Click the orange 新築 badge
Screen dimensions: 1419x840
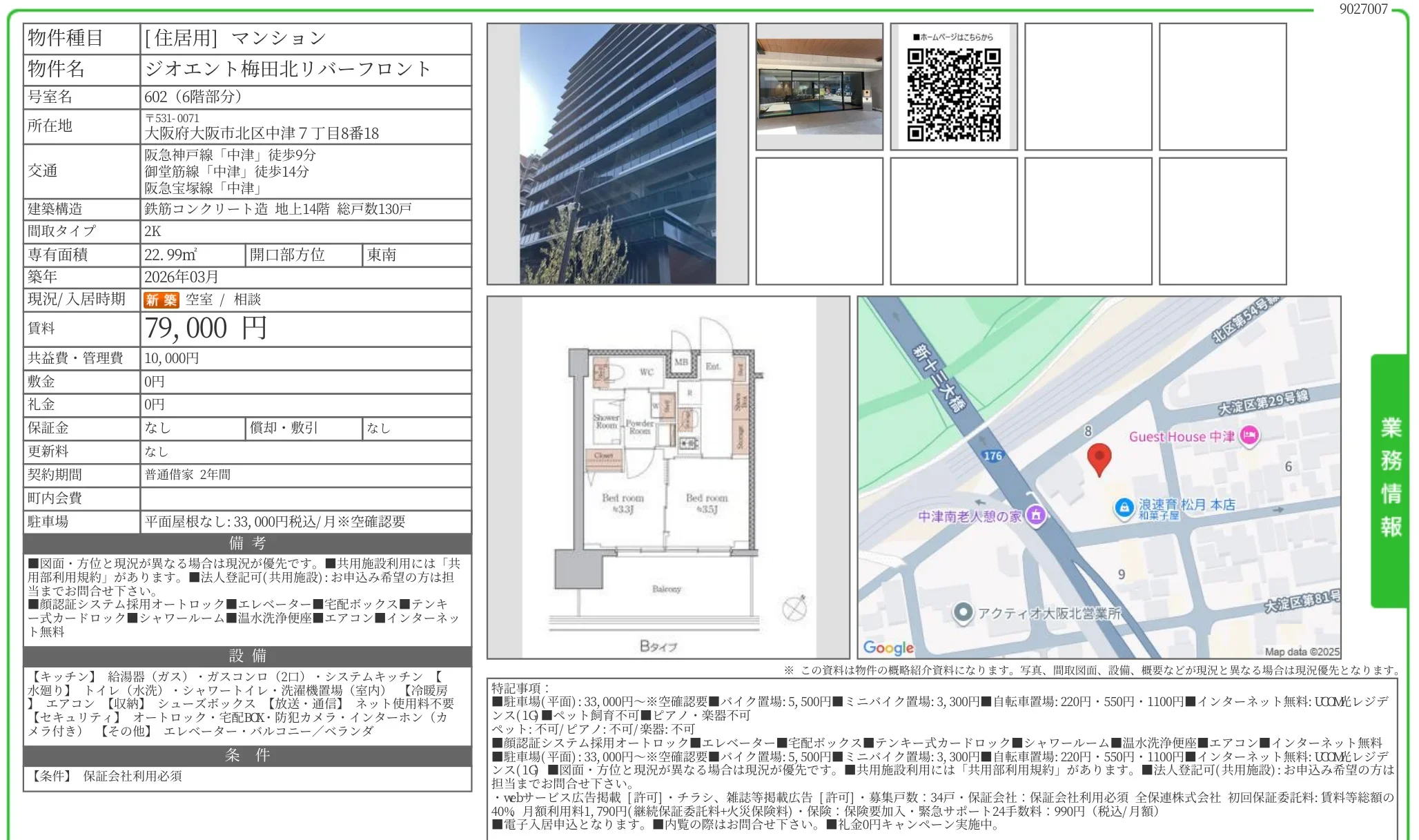[162, 300]
